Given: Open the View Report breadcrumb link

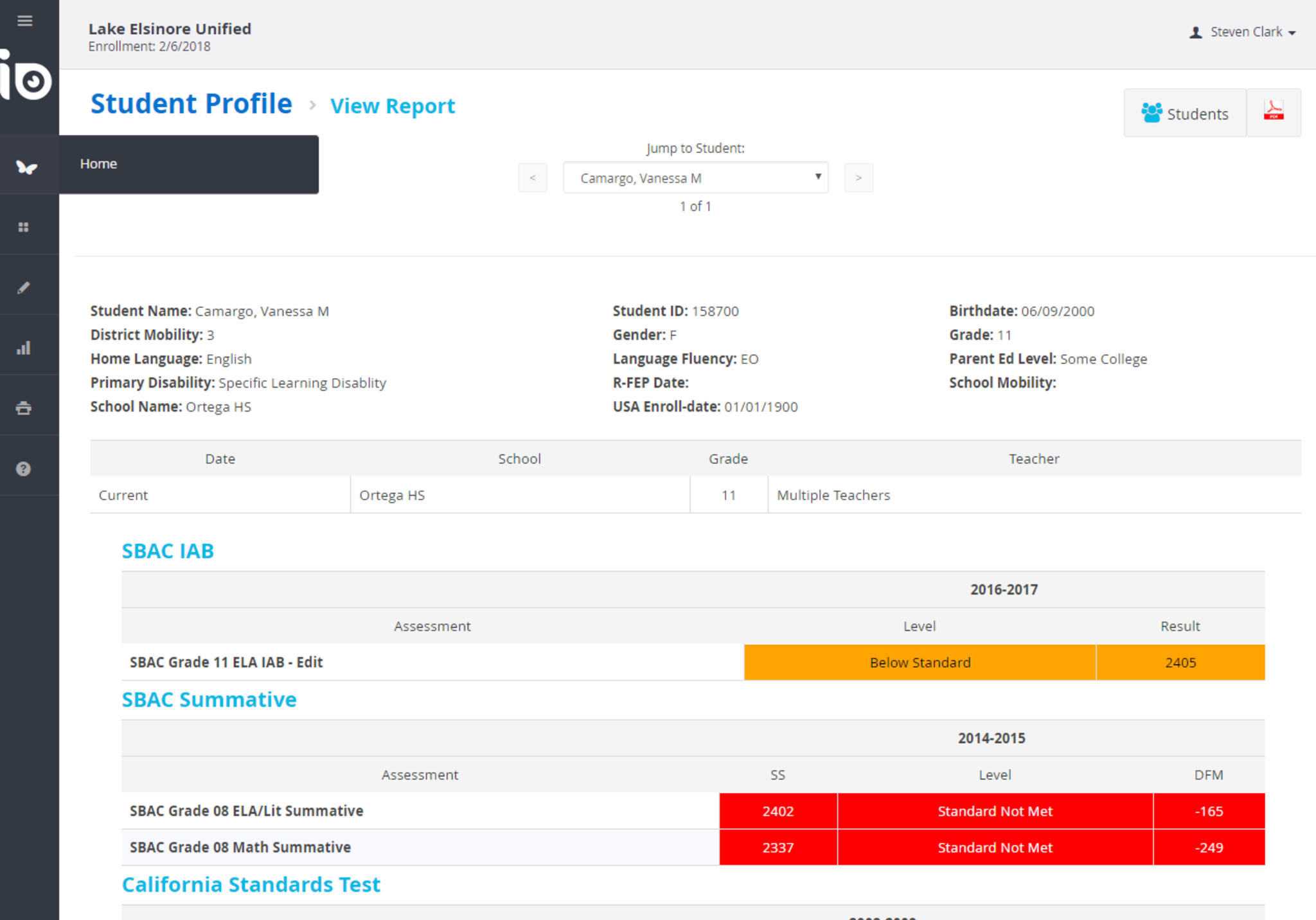Looking at the screenshot, I should click(x=392, y=105).
